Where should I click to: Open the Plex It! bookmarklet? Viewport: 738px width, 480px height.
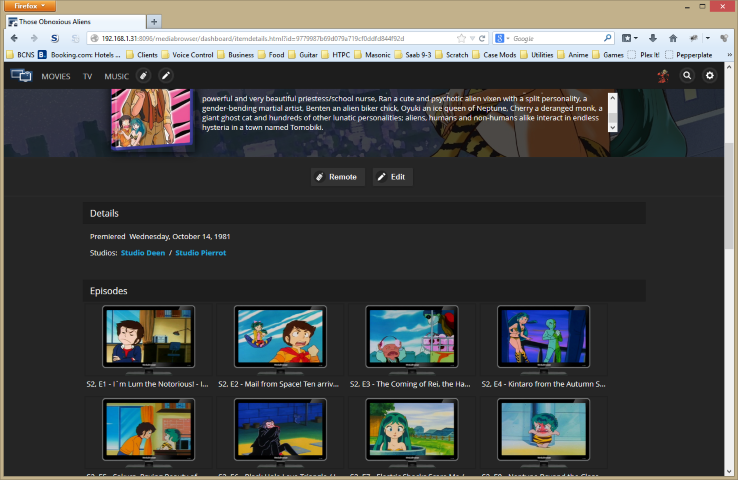[643, 55]
